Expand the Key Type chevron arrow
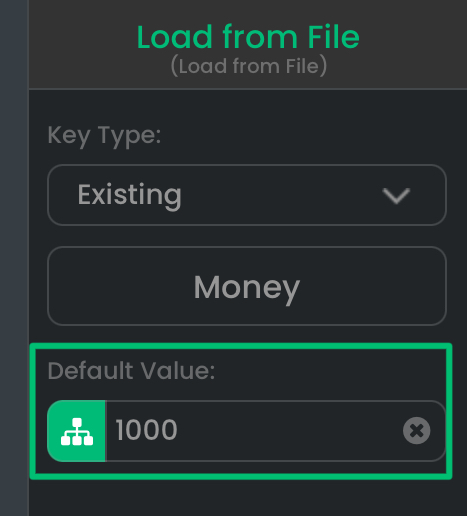The image size is (467, 516). point(396,196)
